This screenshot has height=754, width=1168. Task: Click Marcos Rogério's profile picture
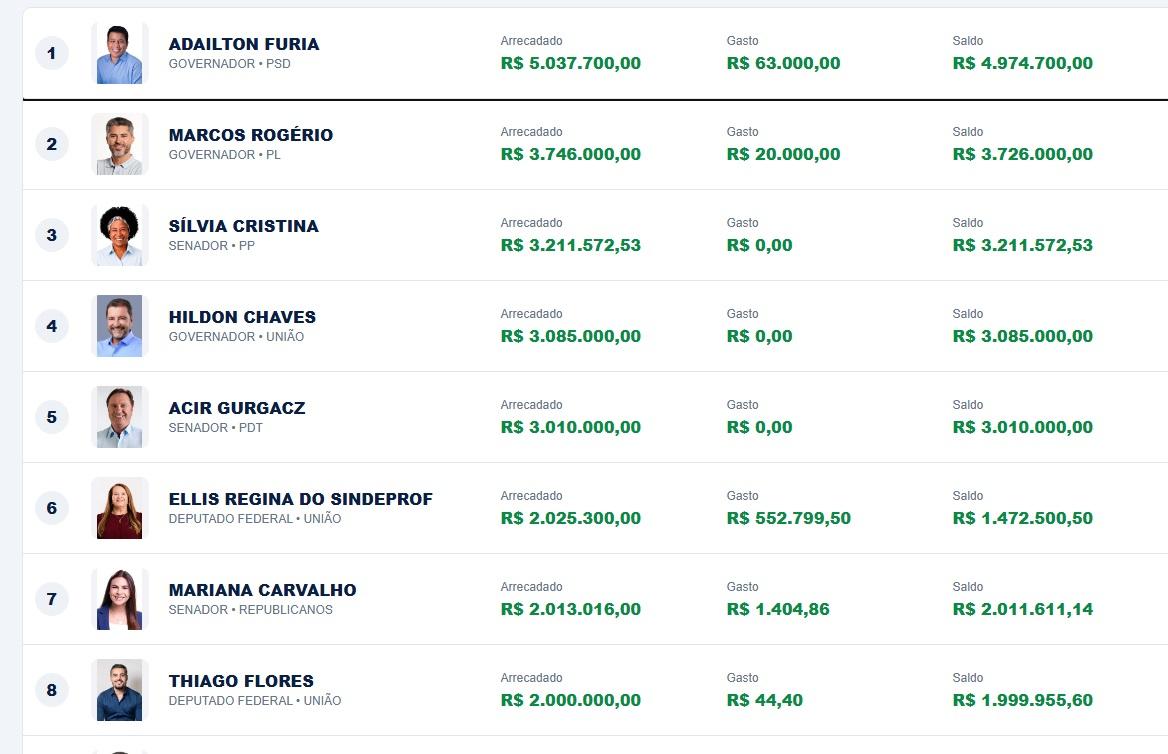point(119,145)
